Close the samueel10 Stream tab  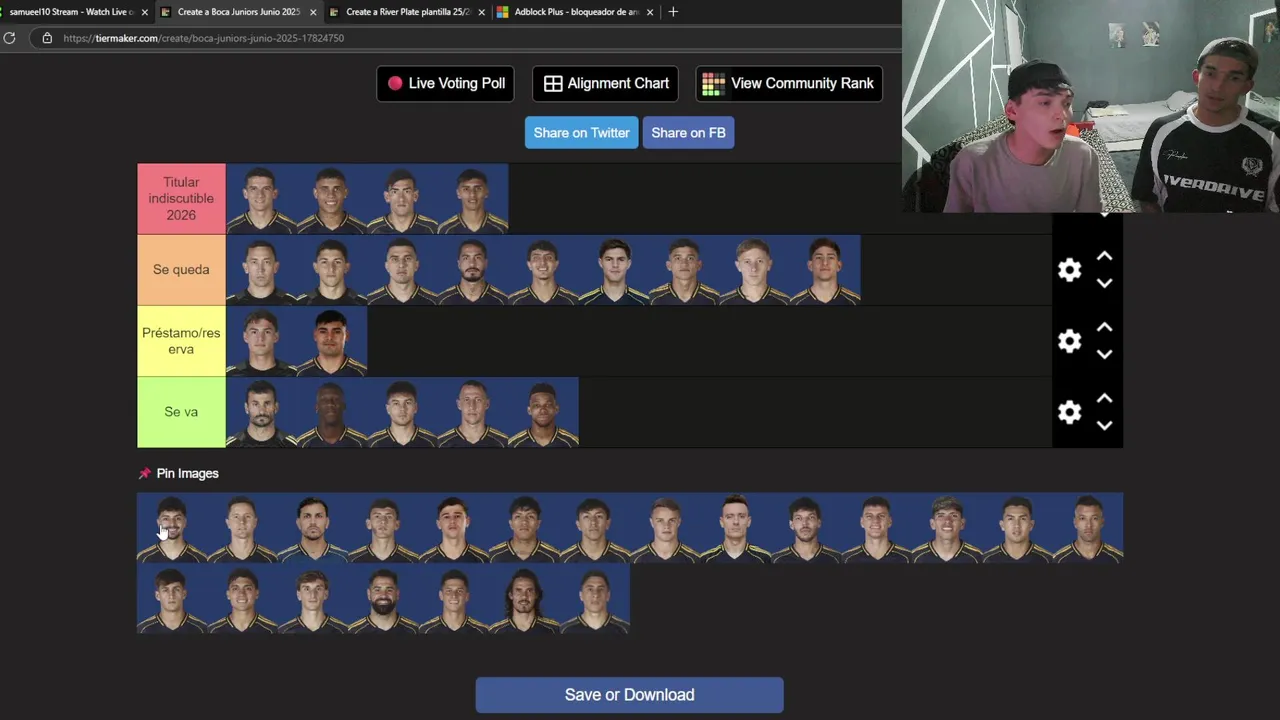(145, 12)
